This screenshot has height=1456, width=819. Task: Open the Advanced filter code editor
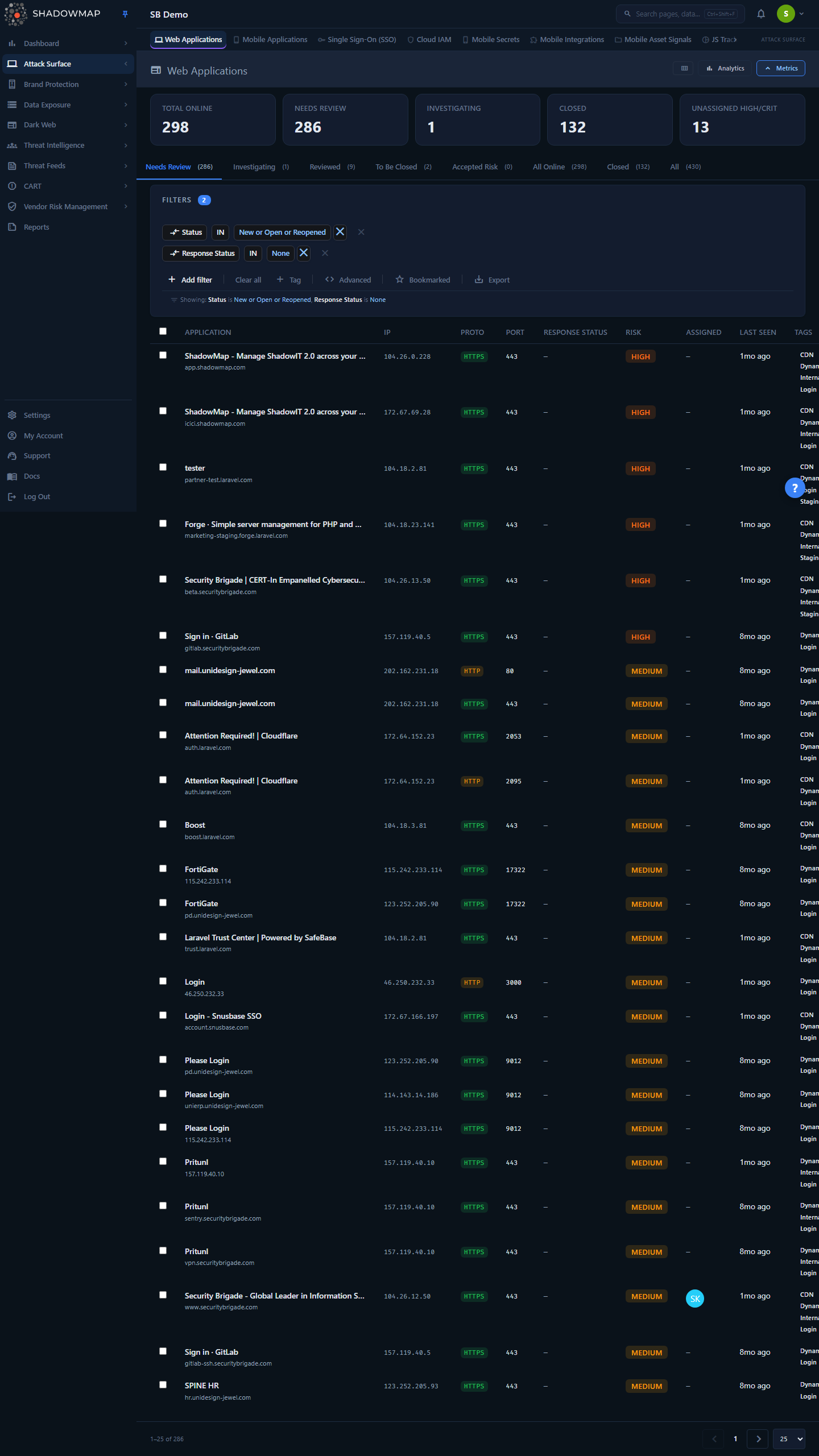point(348,280)
